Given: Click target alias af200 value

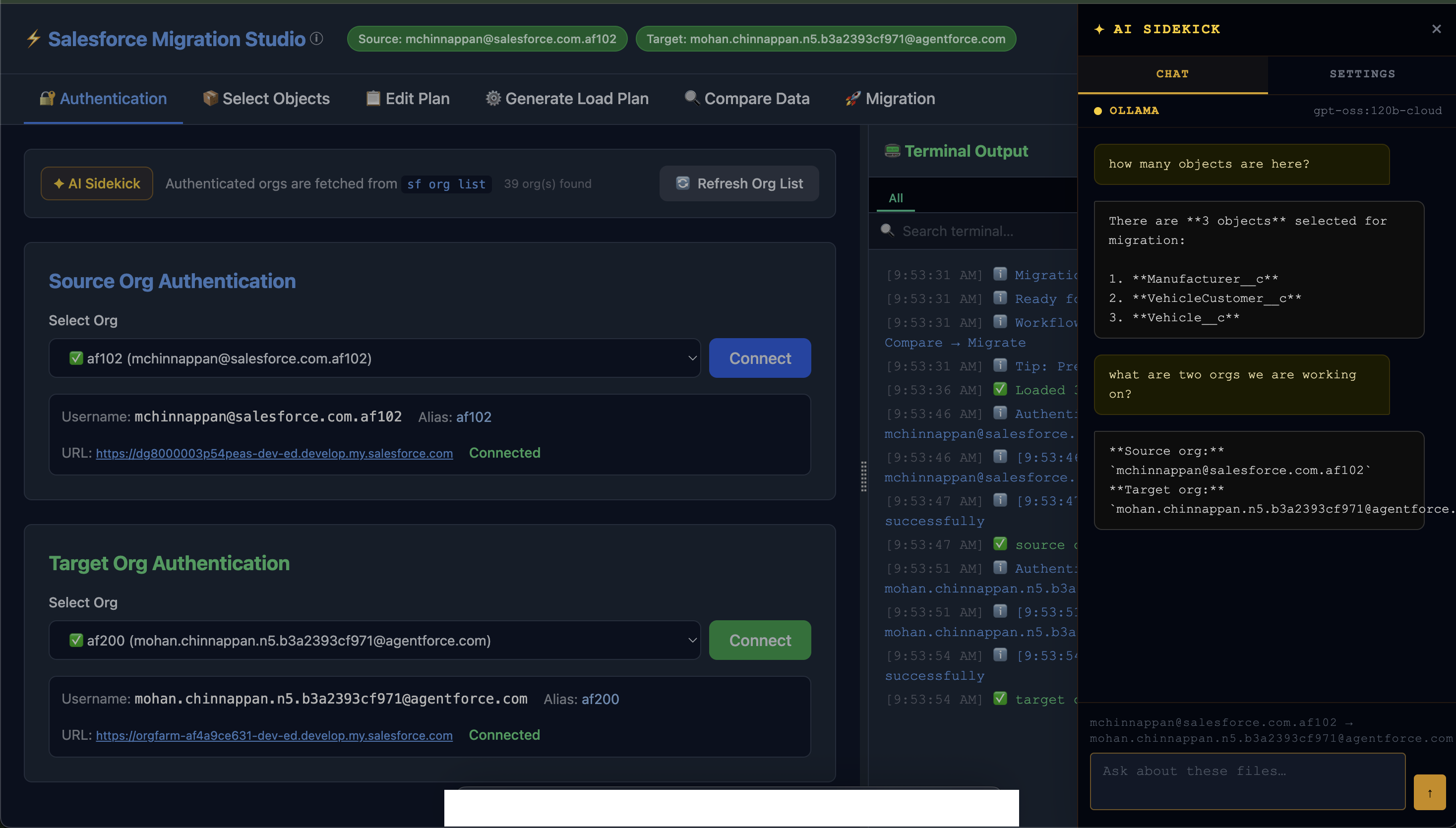Looking at the screenshot, I should (600, 699).
